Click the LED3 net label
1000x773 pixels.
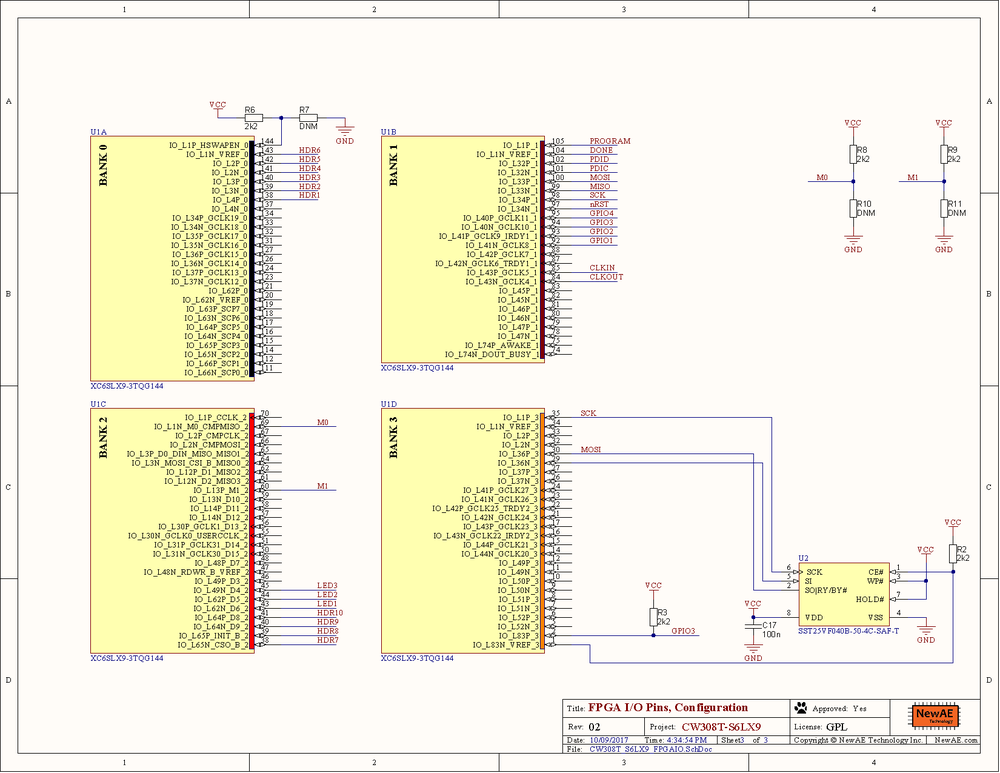(x=327, y=585)
